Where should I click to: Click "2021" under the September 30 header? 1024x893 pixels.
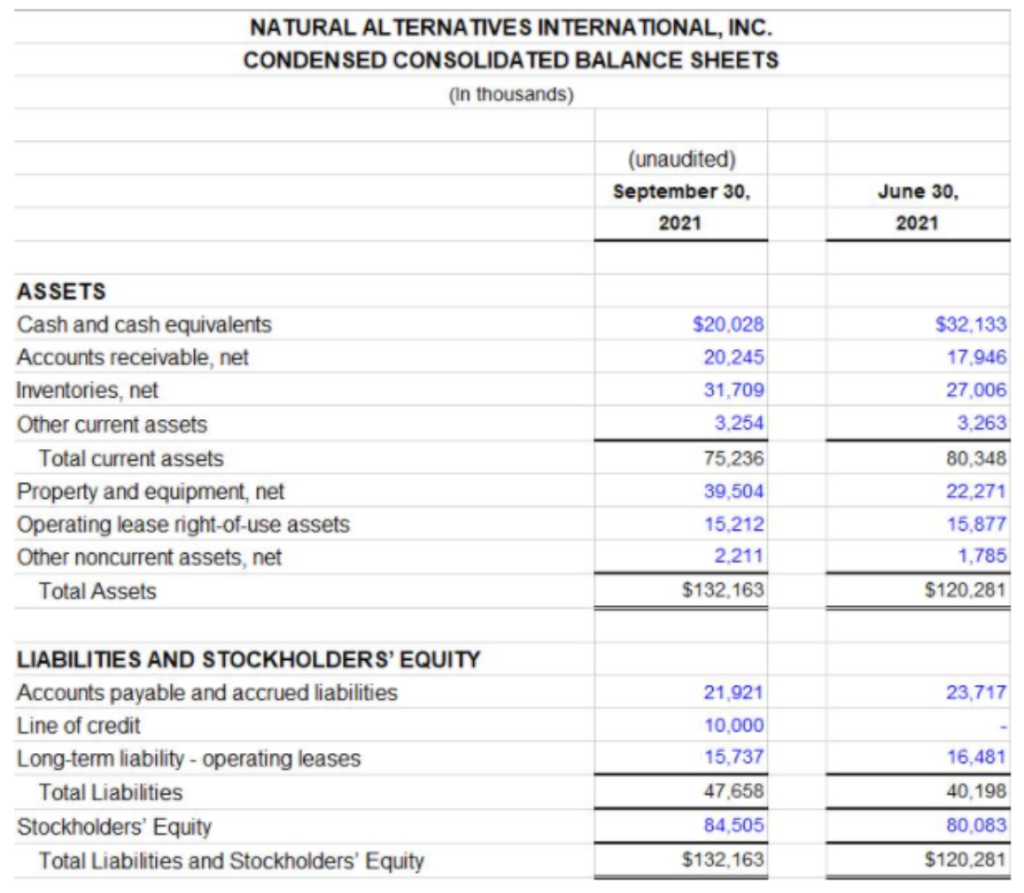pyautogui.click(x=680, y=223)
